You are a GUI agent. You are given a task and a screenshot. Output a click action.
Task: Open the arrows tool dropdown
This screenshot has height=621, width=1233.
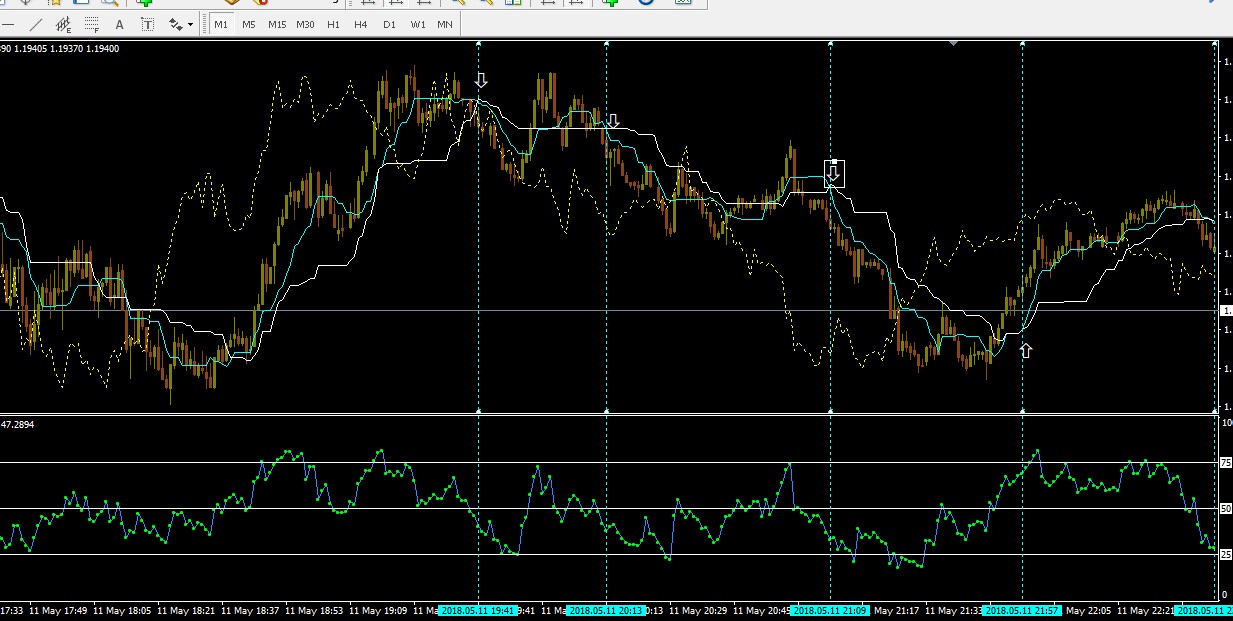[x=190, y=24]
